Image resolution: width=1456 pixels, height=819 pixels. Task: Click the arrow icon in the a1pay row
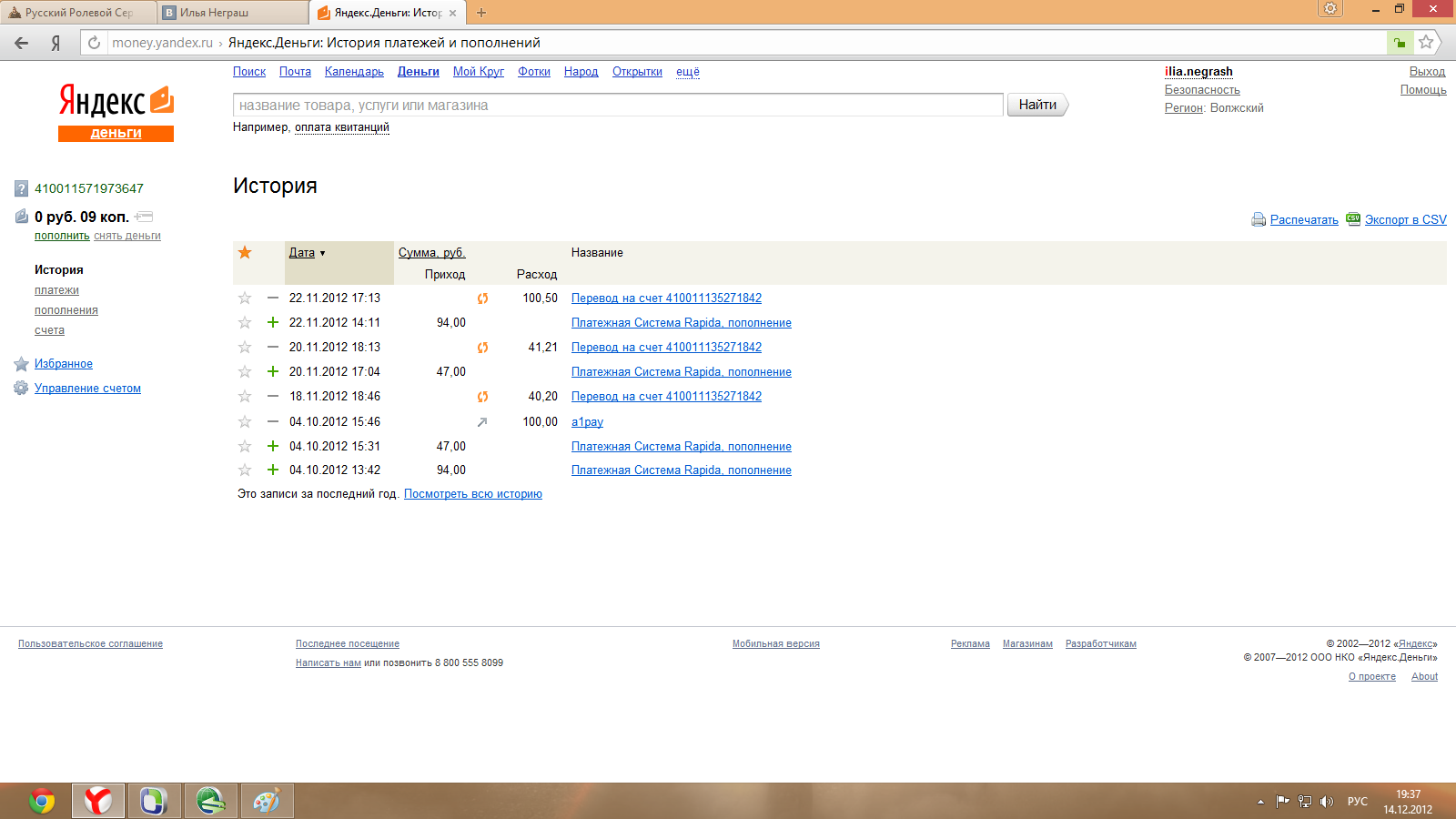click(x=482, y=421)
